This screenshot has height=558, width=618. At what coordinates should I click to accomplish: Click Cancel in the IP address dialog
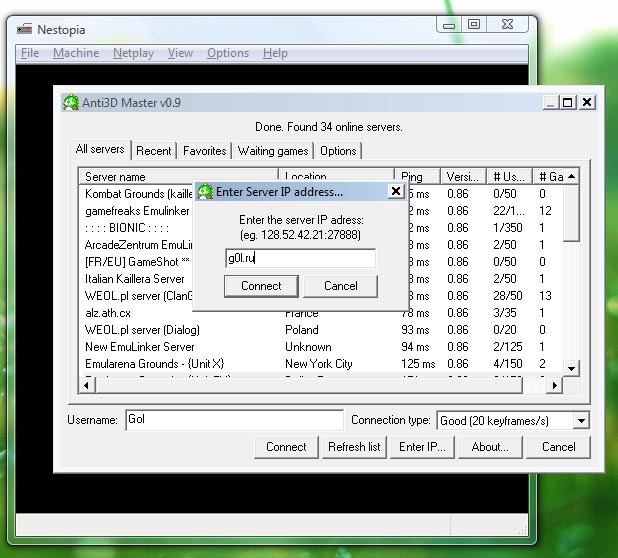tap(341, 286)
